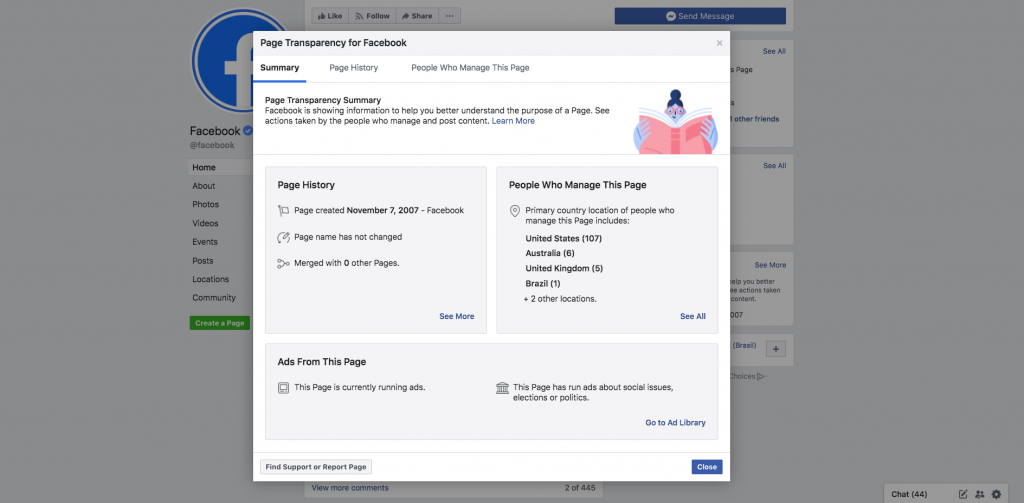Click the reading woman illustration
Screen dimensions: 1024x503
tap(675, 122)
